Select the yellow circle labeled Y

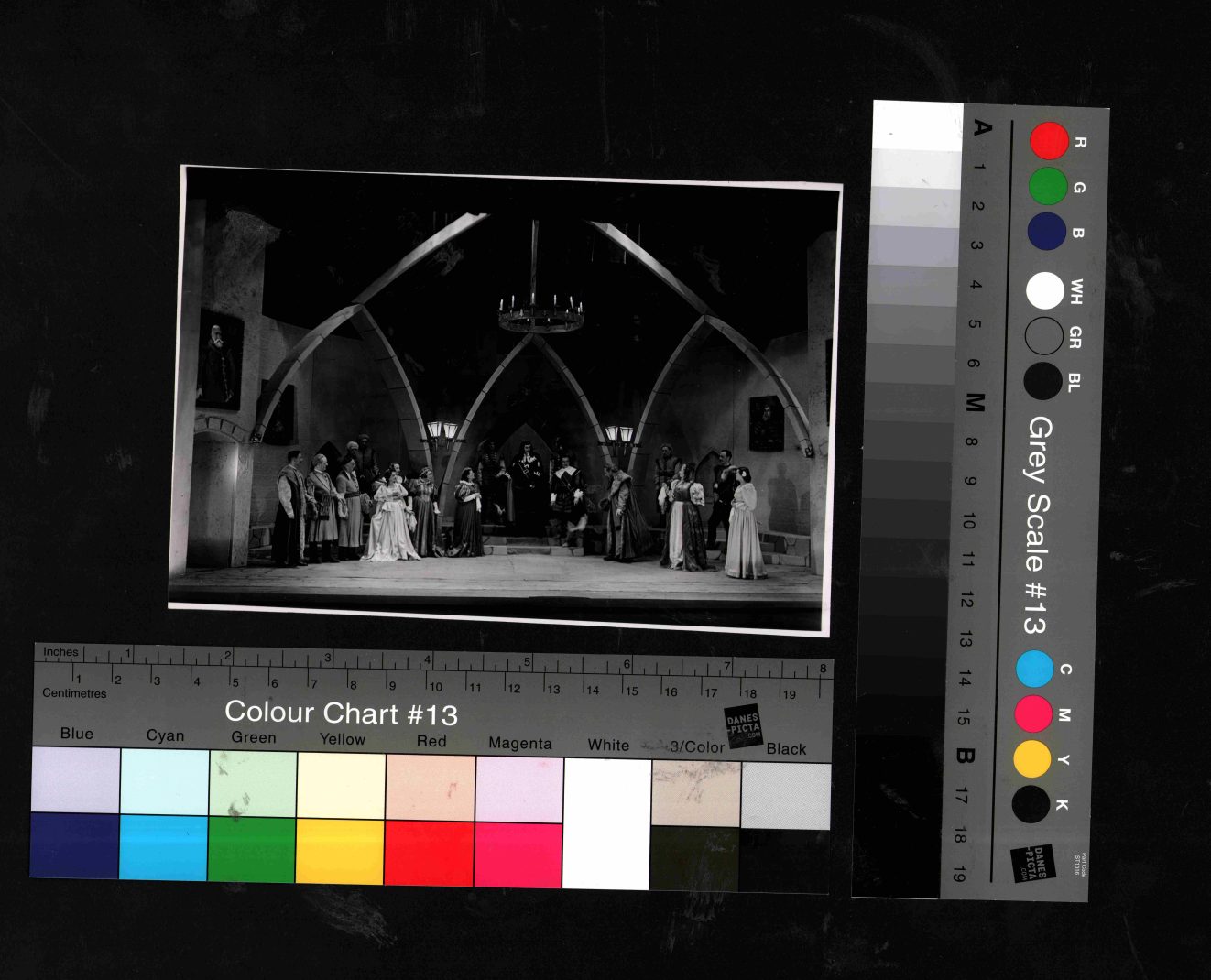pyautogui.click(x=1032, y=758)
